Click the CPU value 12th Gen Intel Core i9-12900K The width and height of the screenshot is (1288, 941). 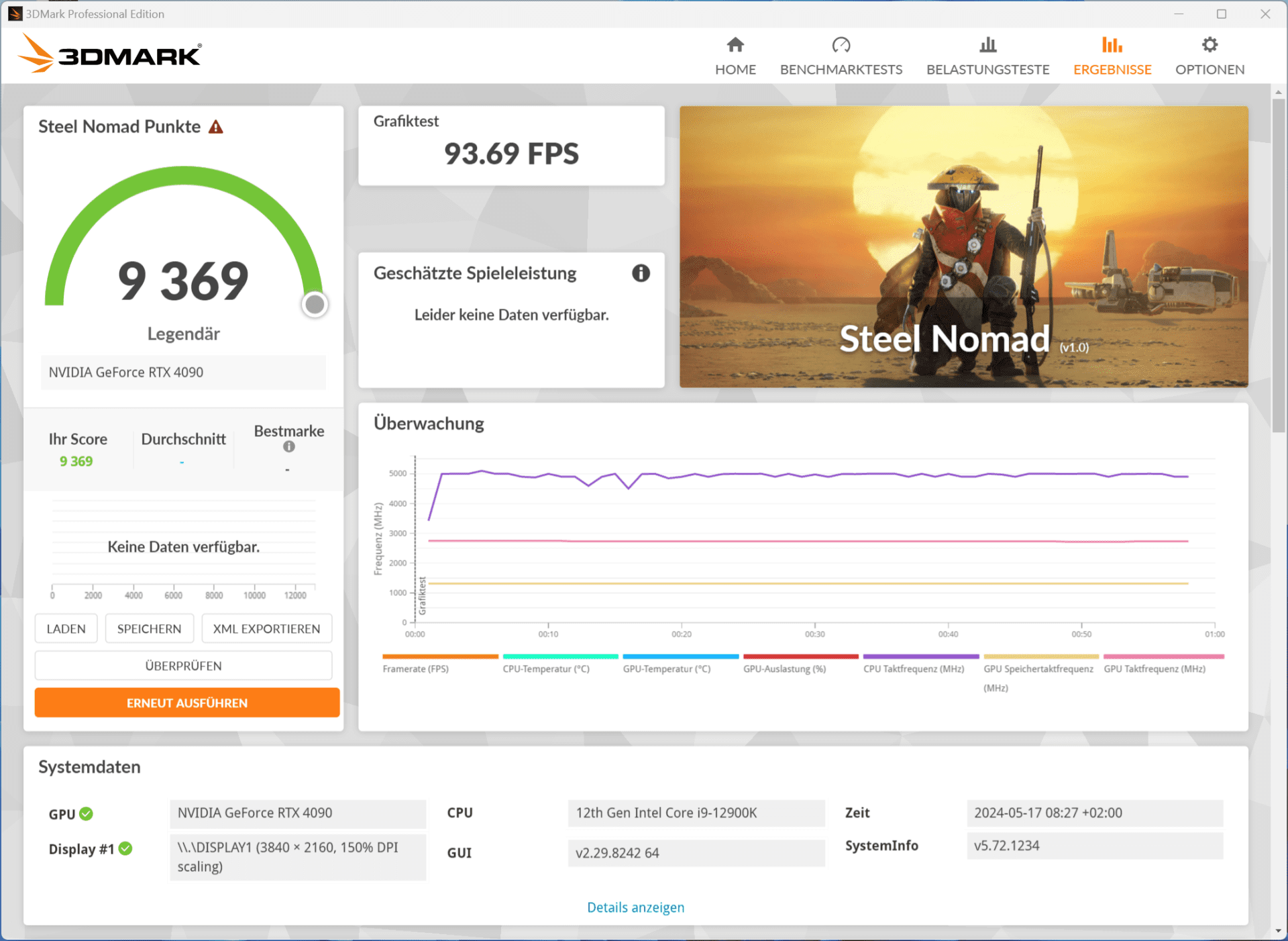(696, 813)
